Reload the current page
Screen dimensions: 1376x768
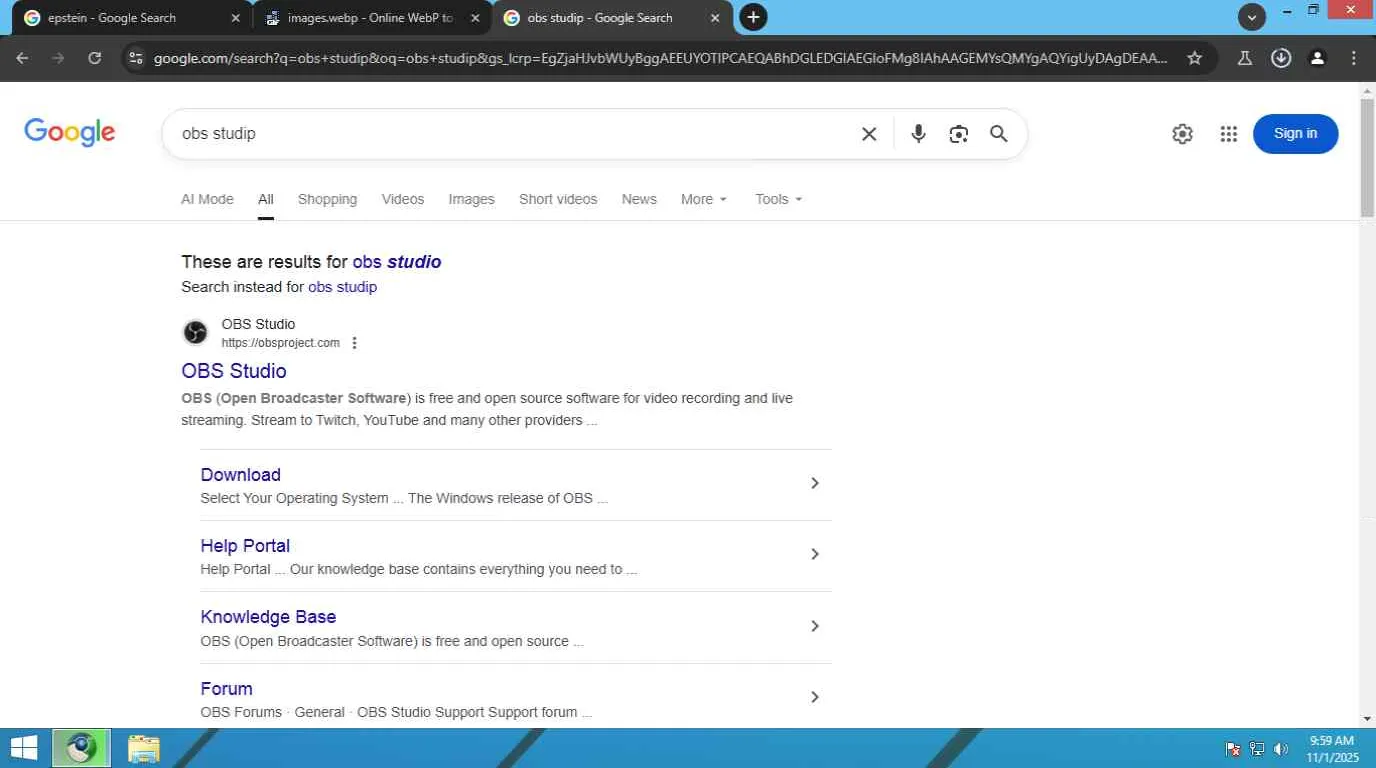95,58
